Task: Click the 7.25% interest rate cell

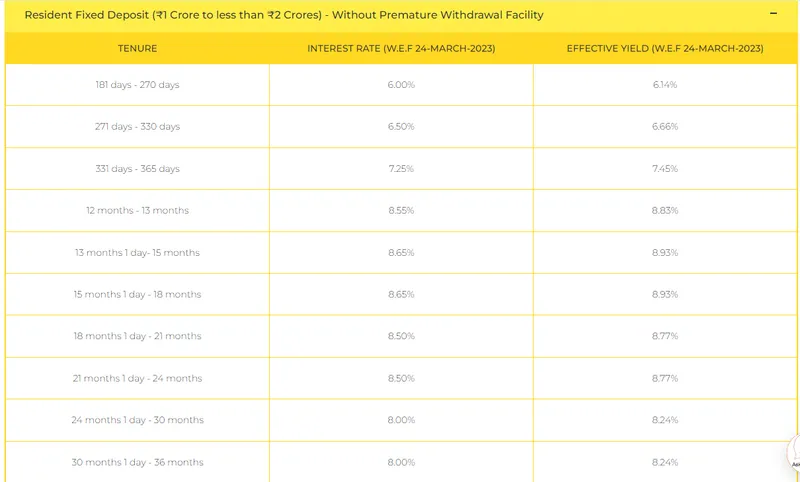Action: tap(401, 168)
